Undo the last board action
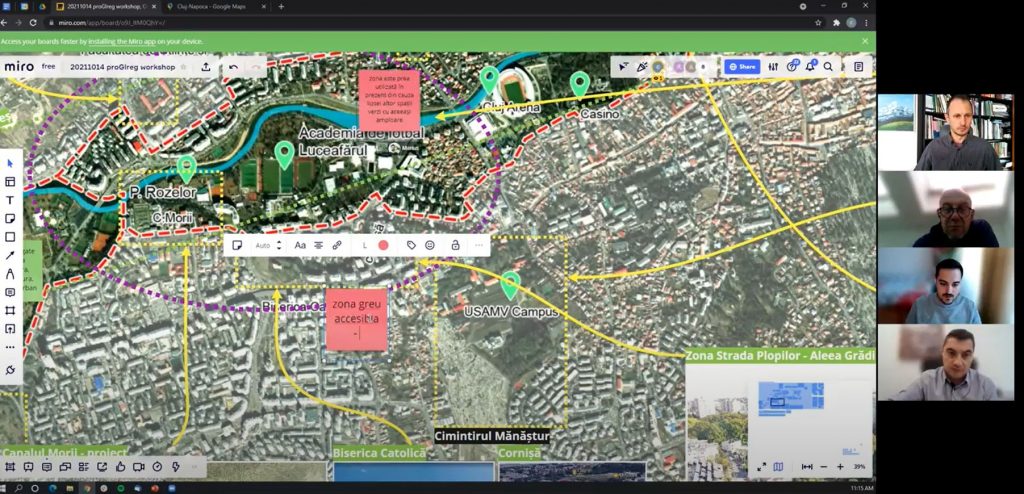1024x494 pixels. [233, 67]
